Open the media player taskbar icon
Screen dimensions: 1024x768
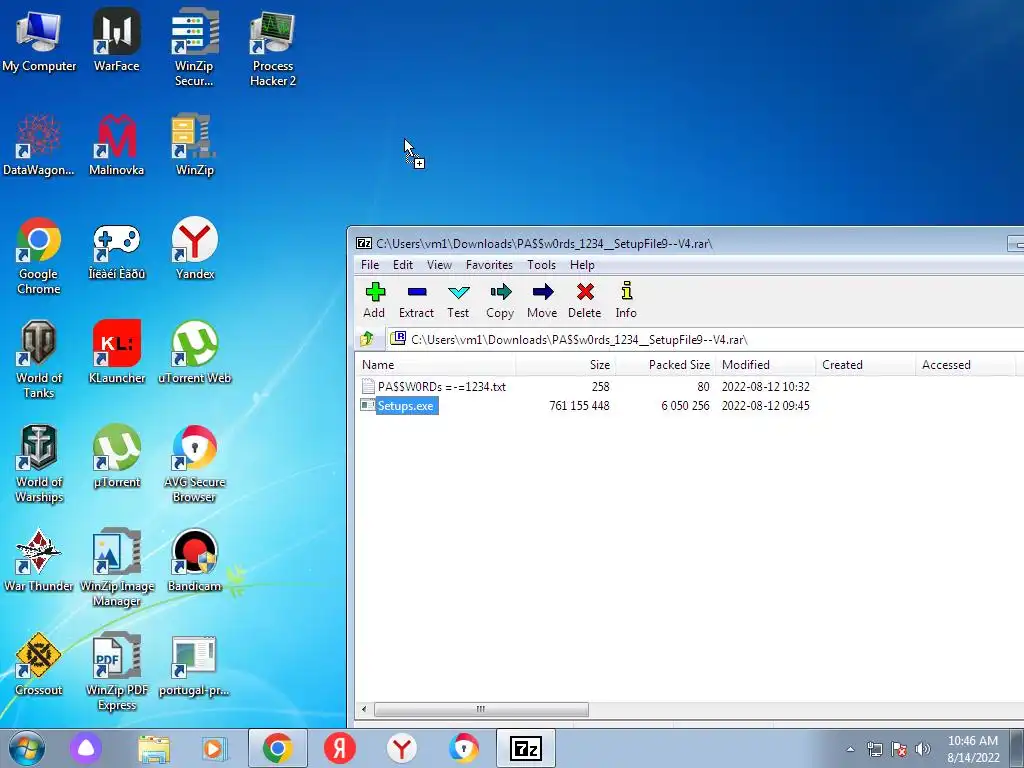click(x=214, y=748)
